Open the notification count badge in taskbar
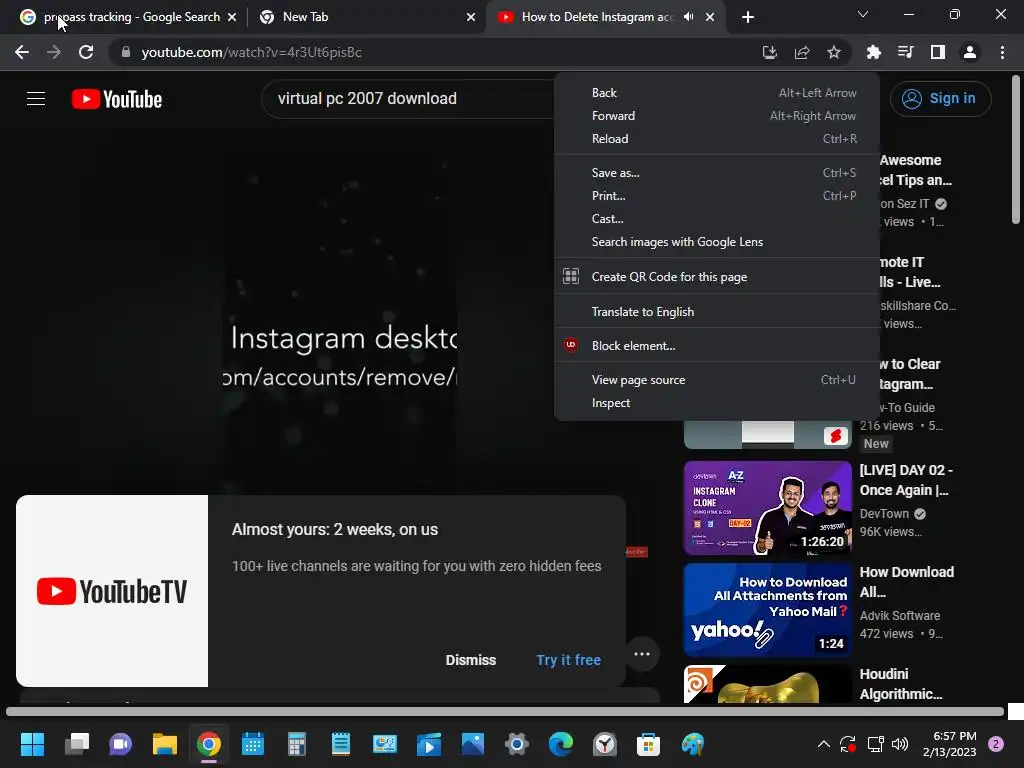 (996, 744)
